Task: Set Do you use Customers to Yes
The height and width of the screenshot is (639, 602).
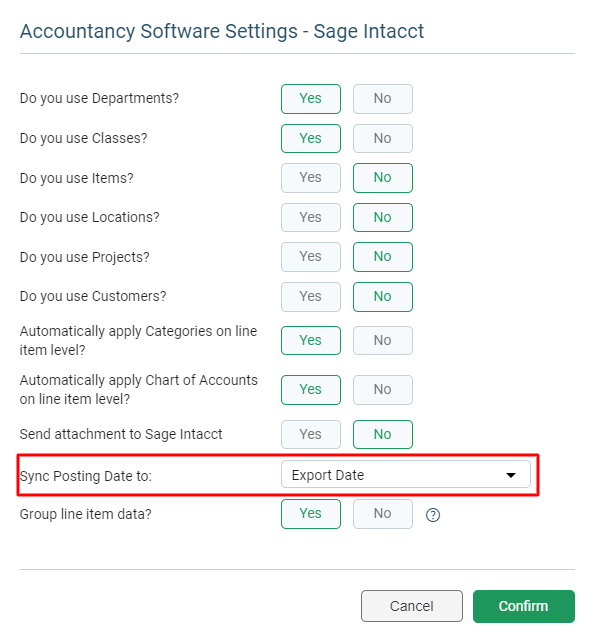Action: click(x=311, y=297)
